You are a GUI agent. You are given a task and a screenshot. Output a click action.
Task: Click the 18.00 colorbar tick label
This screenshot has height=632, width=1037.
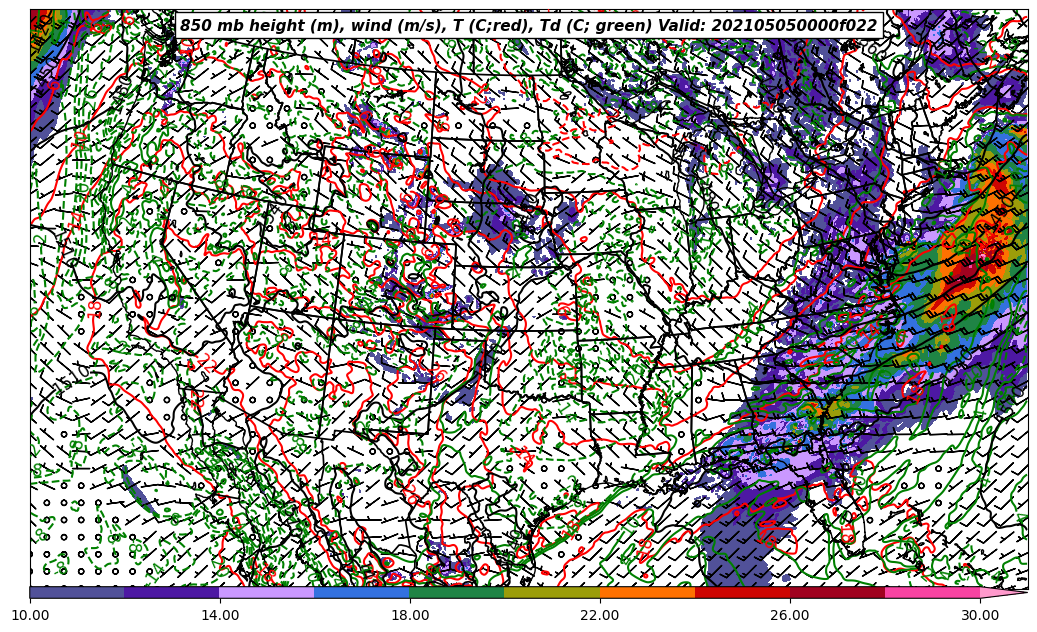point(410,615)
